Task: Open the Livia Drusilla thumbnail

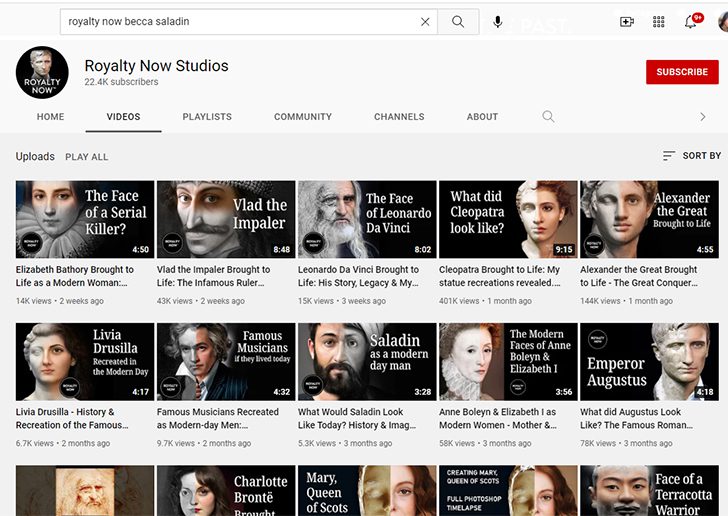Action: pyautogui.click(x=85, y=362)
